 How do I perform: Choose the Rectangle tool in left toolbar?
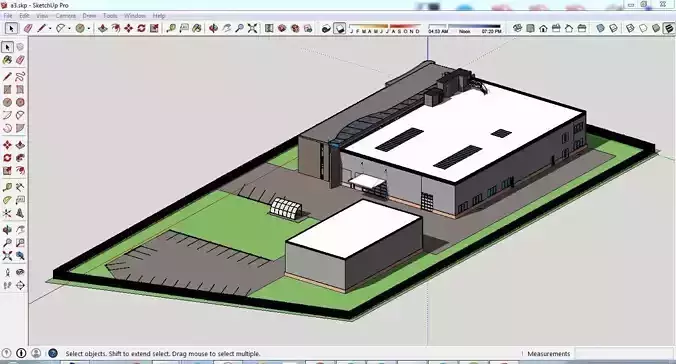[7, 90]
